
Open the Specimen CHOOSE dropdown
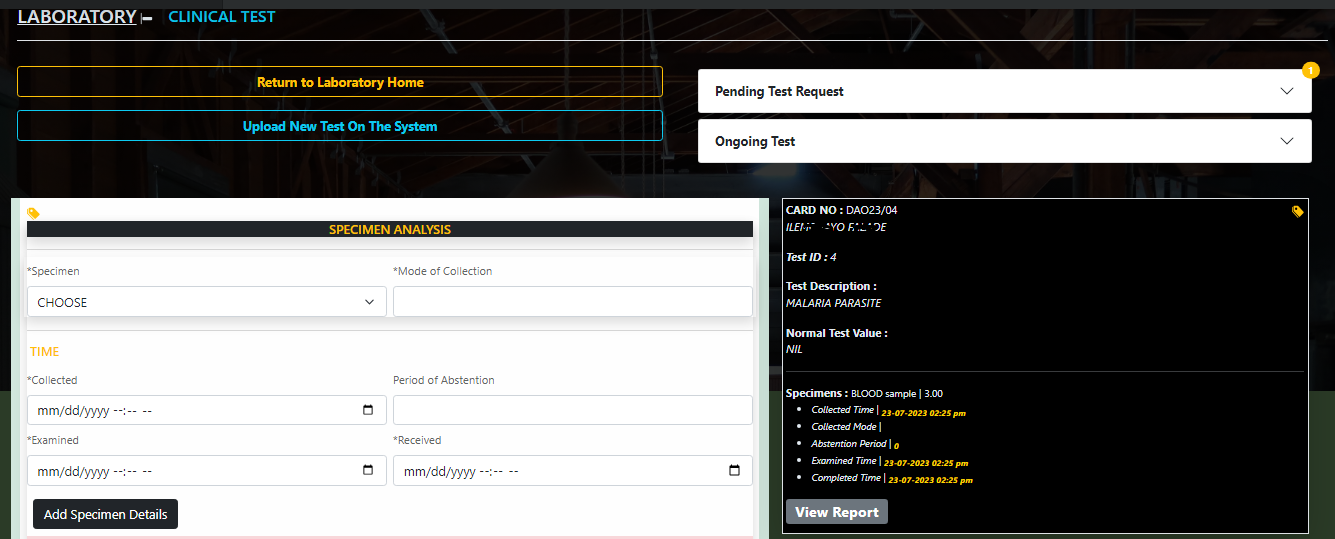click(x=207, y=302)
